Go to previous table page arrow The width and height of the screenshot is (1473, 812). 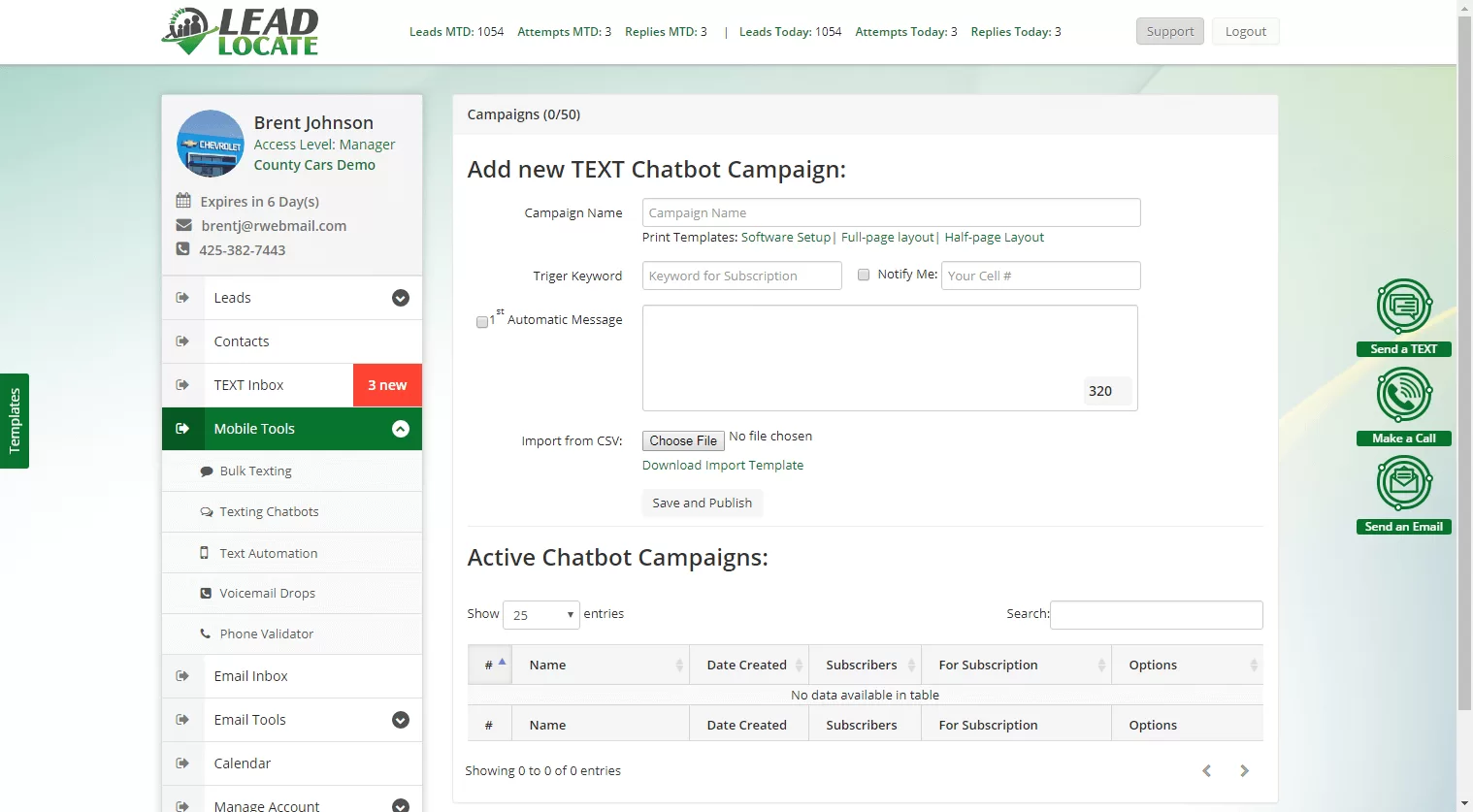(x=1207, y=771)
